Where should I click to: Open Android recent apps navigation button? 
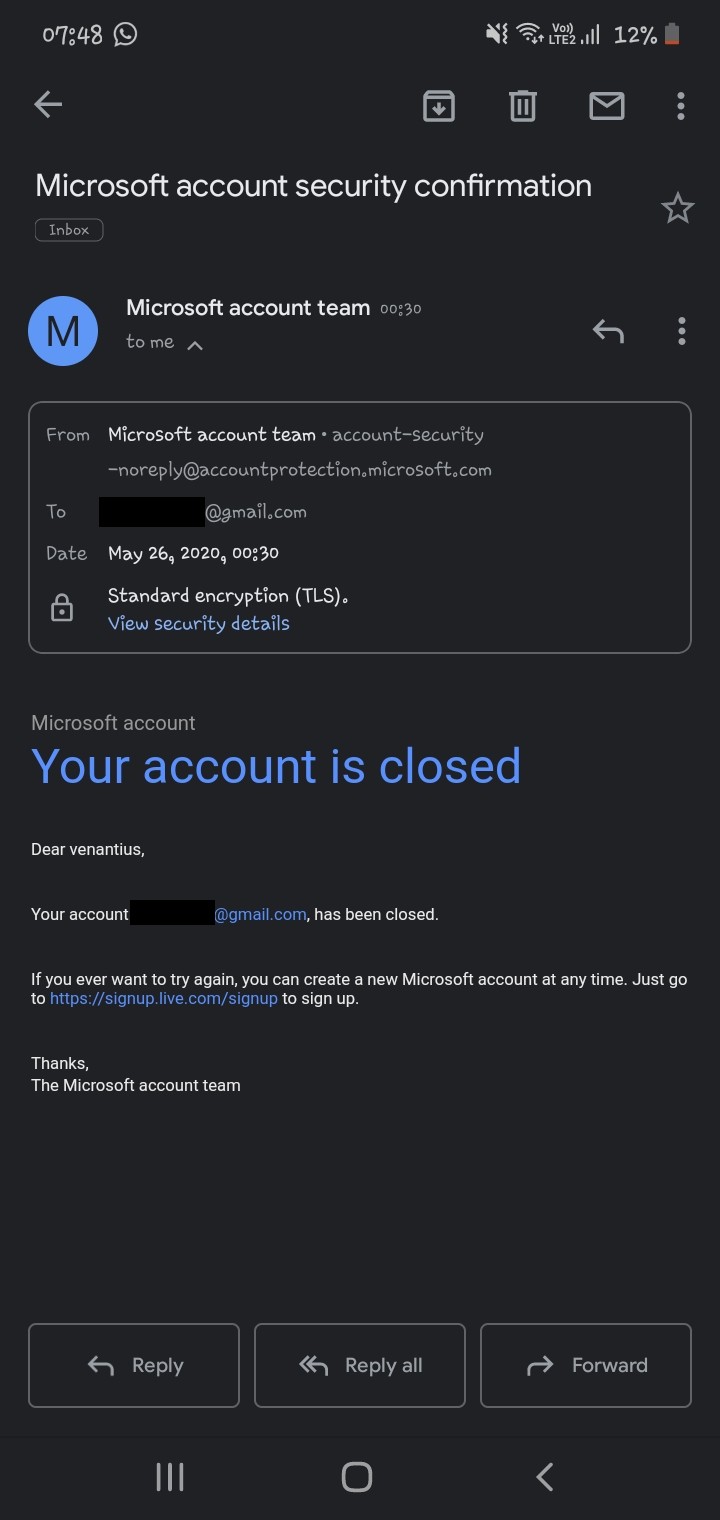click(x=170, y=1477)
